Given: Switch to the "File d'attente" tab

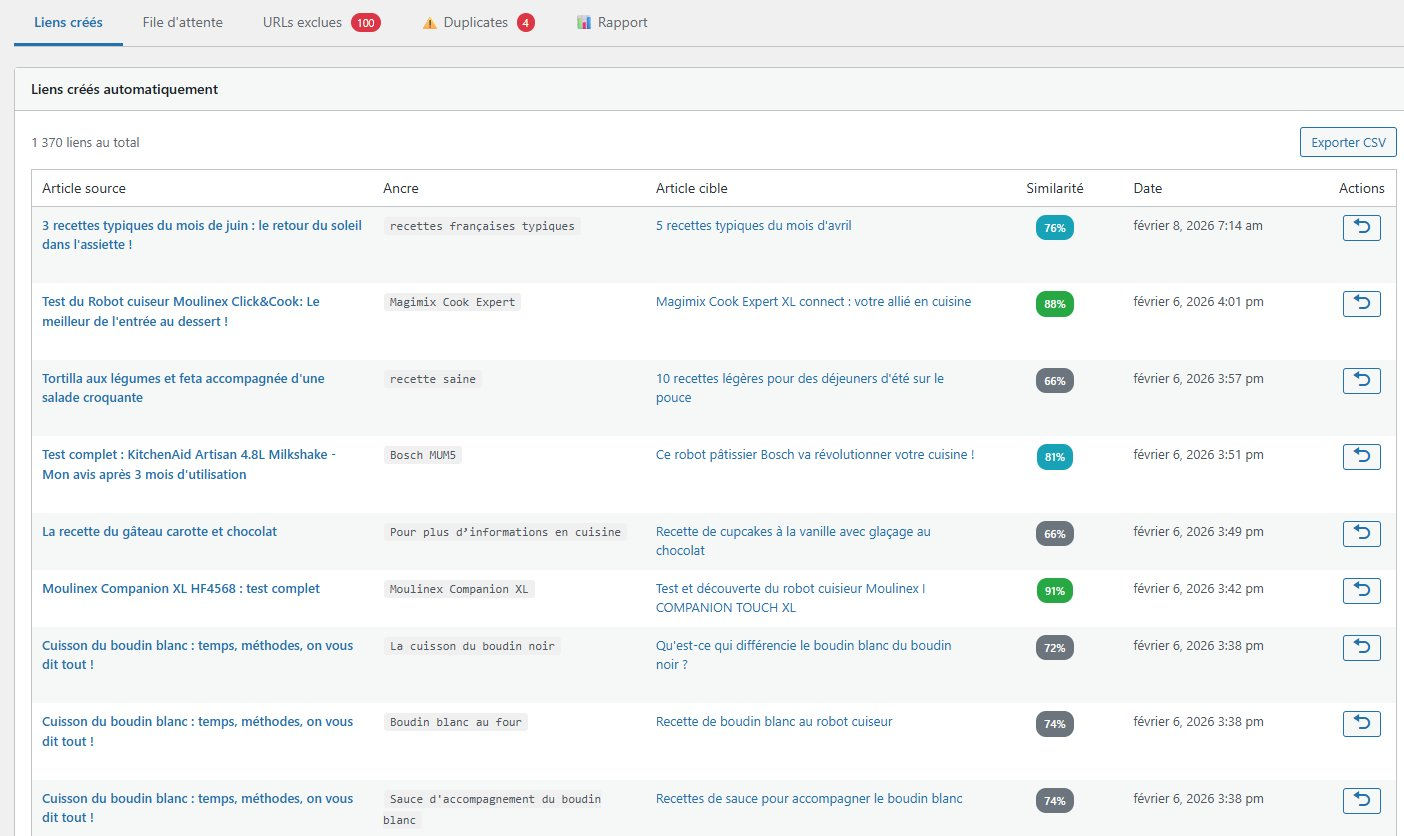Looking at the screenshot, I should click(182, 21).
